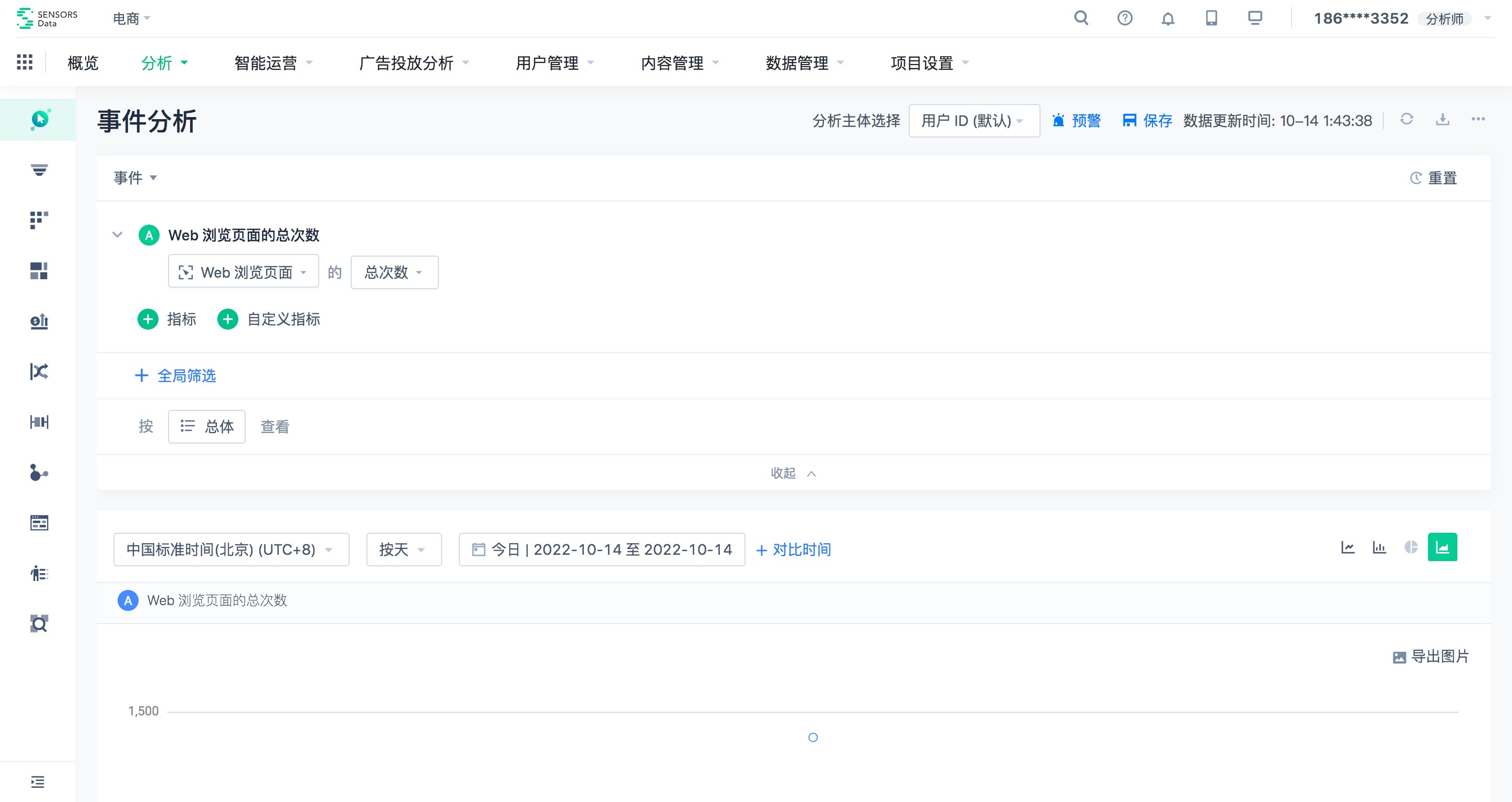Open the distribution blocks sidebar icon
Viewport: 1512px width, 802px height.
tap(39, 270)
